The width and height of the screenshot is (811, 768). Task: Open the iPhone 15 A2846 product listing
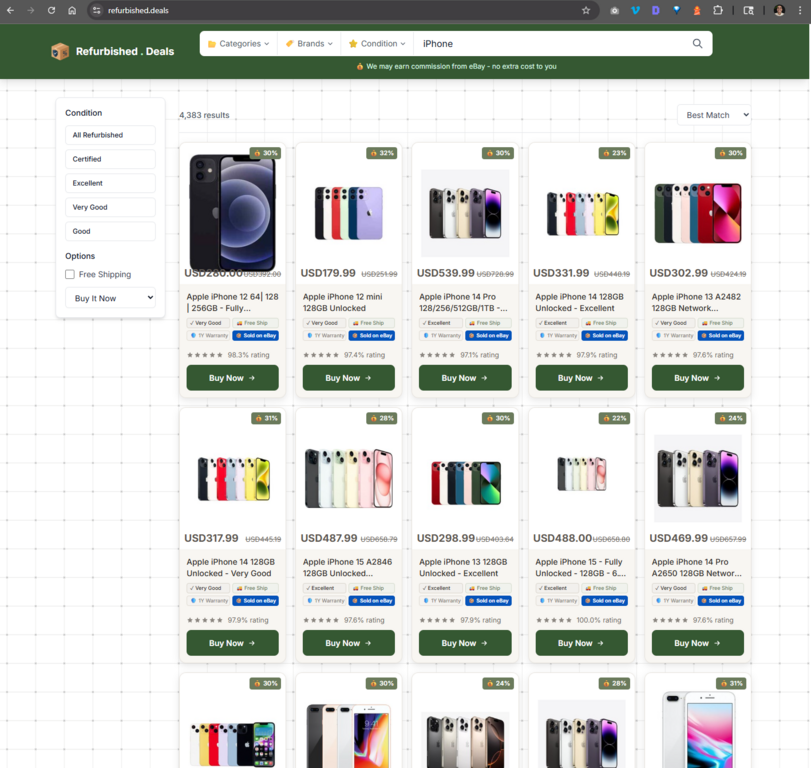[348, 567]
